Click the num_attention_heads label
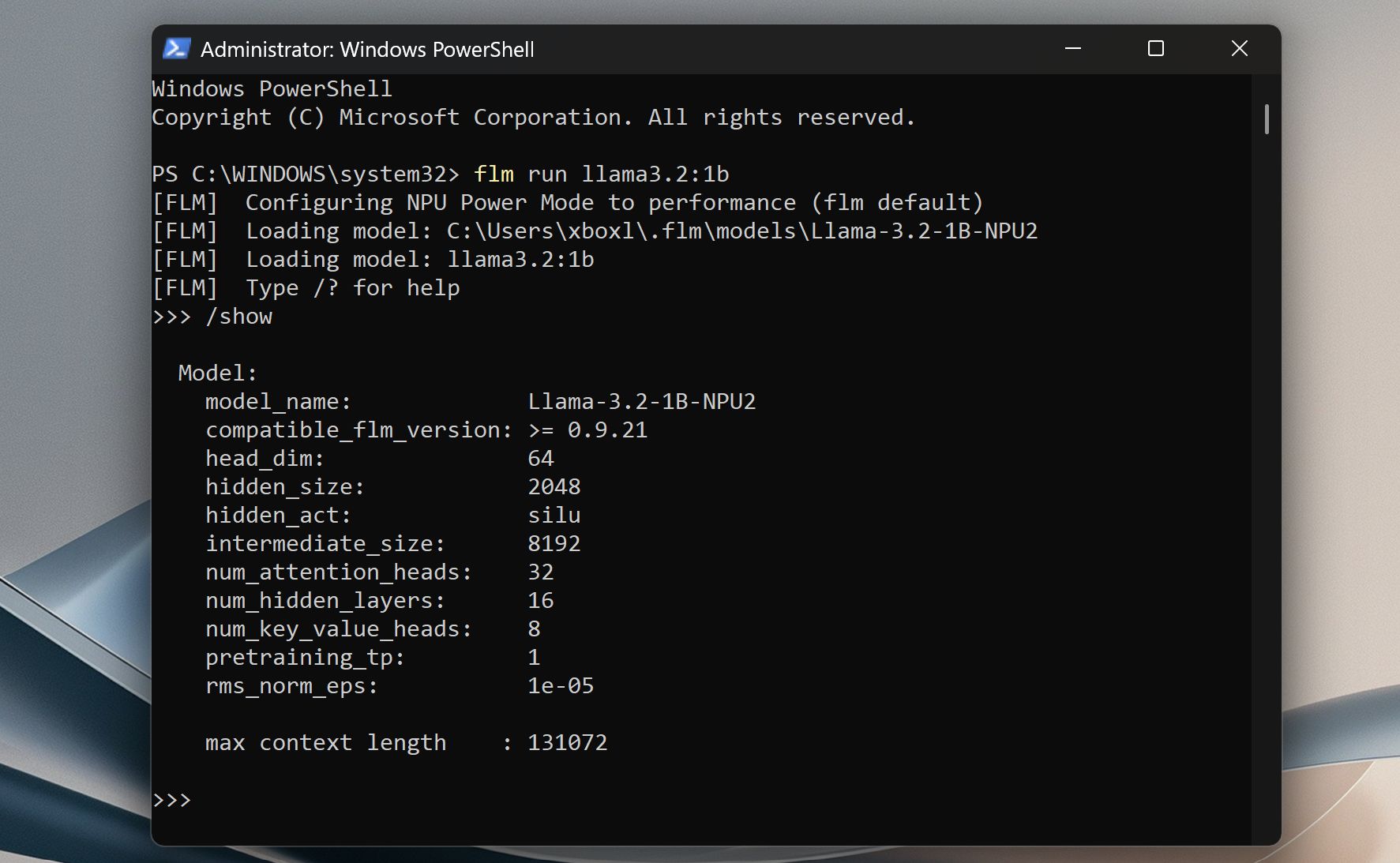The width and height of the screenshot is (1400, 863). coord(339,572)
